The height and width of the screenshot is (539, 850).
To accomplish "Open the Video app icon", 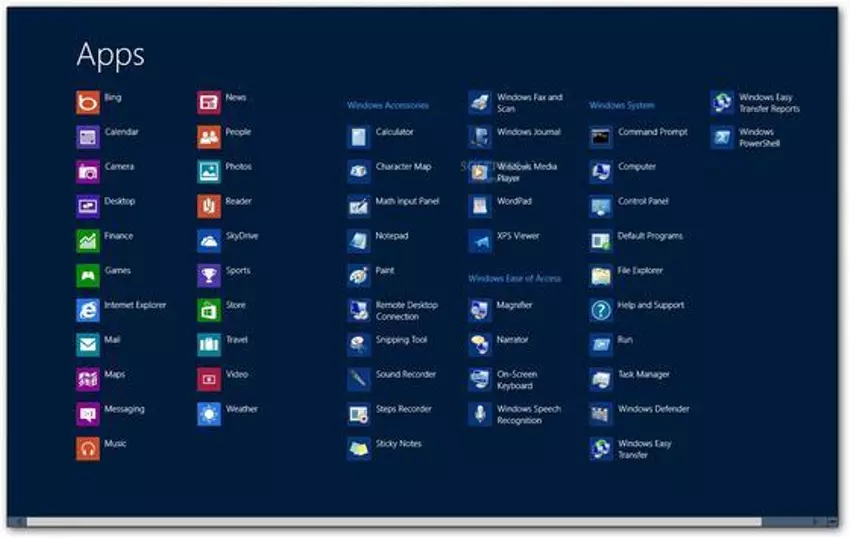I will 209,380.
